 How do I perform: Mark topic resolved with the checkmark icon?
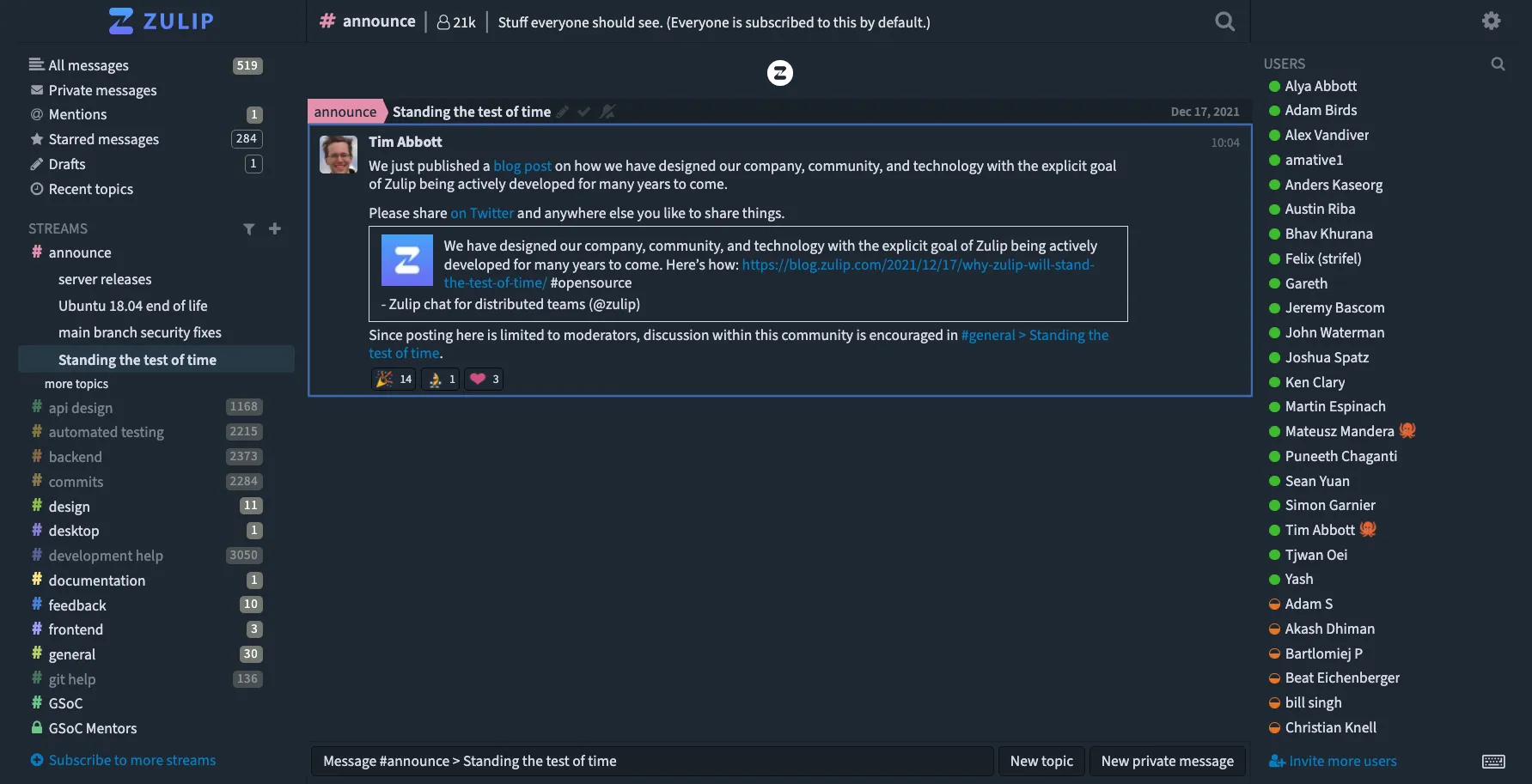pos(584,112)
